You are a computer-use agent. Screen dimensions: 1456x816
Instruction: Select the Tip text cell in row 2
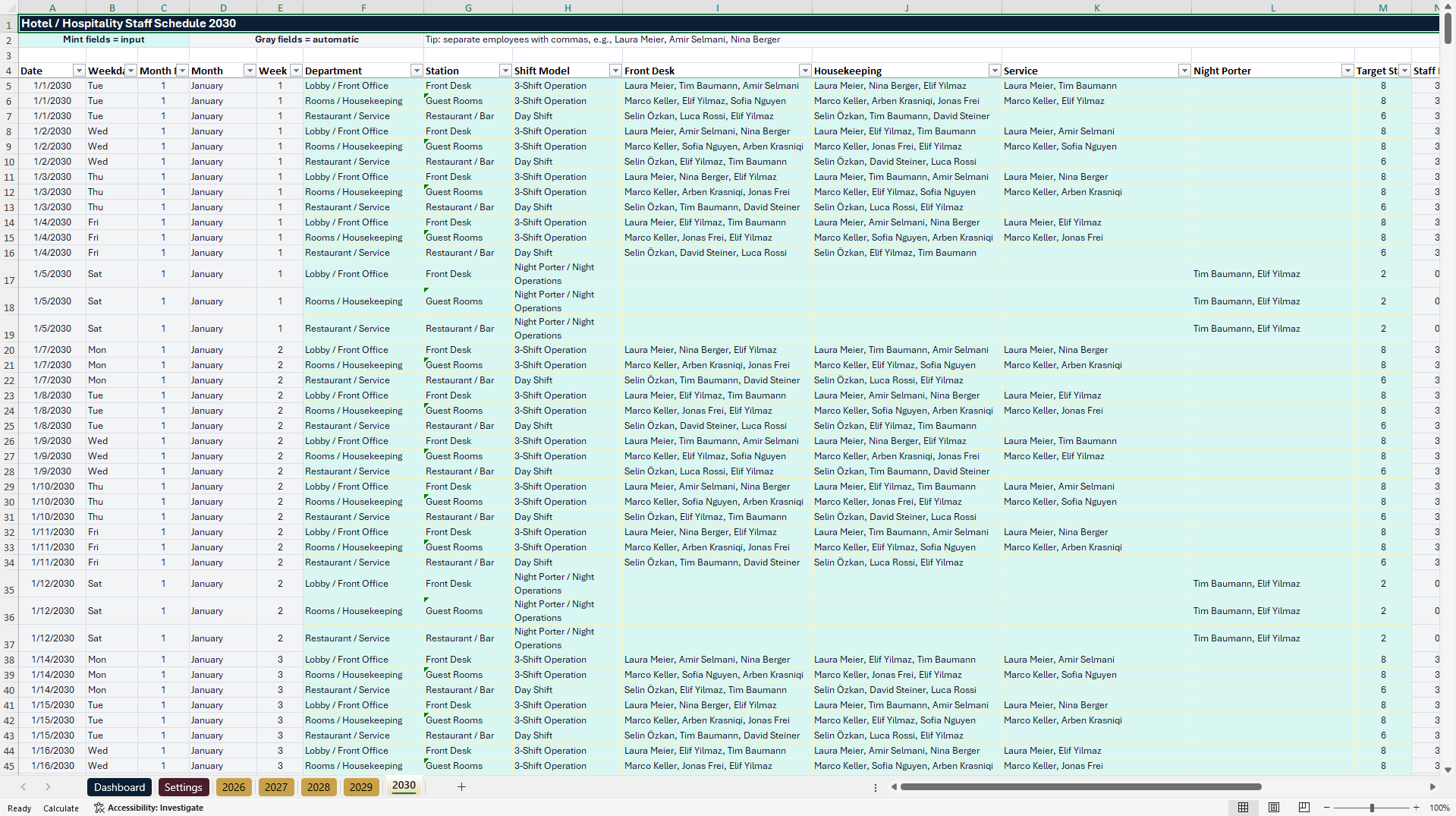pos(931,39)
